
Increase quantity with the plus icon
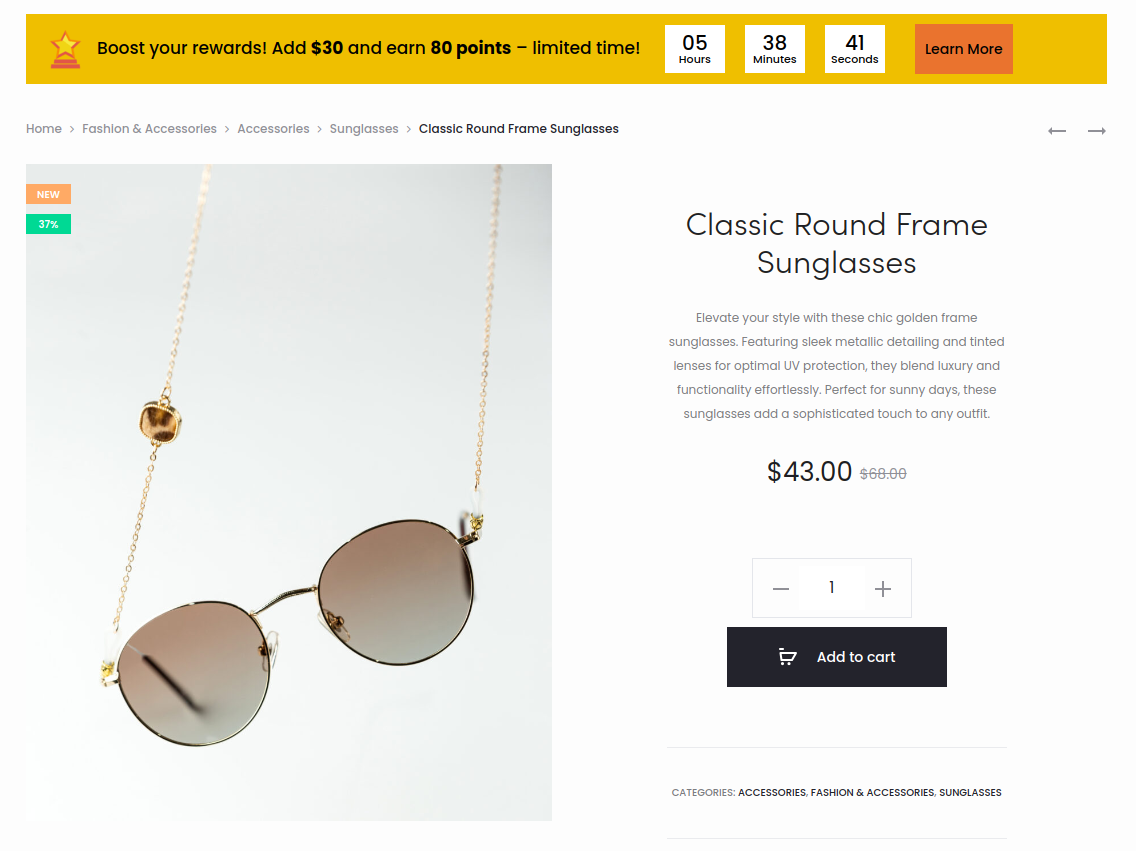pos(883,589)
